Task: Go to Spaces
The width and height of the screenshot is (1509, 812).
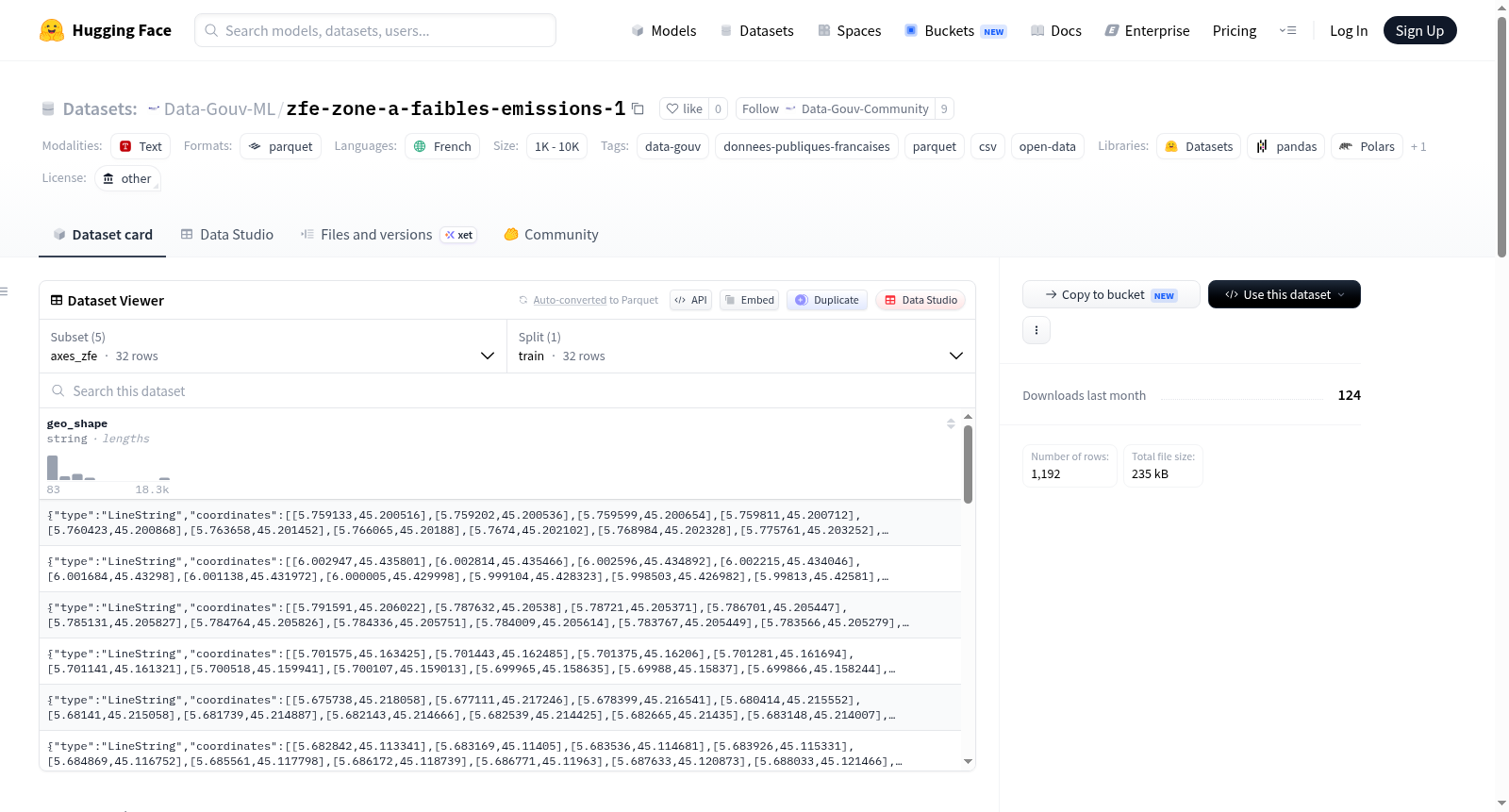Action: (x=850, y=30)
